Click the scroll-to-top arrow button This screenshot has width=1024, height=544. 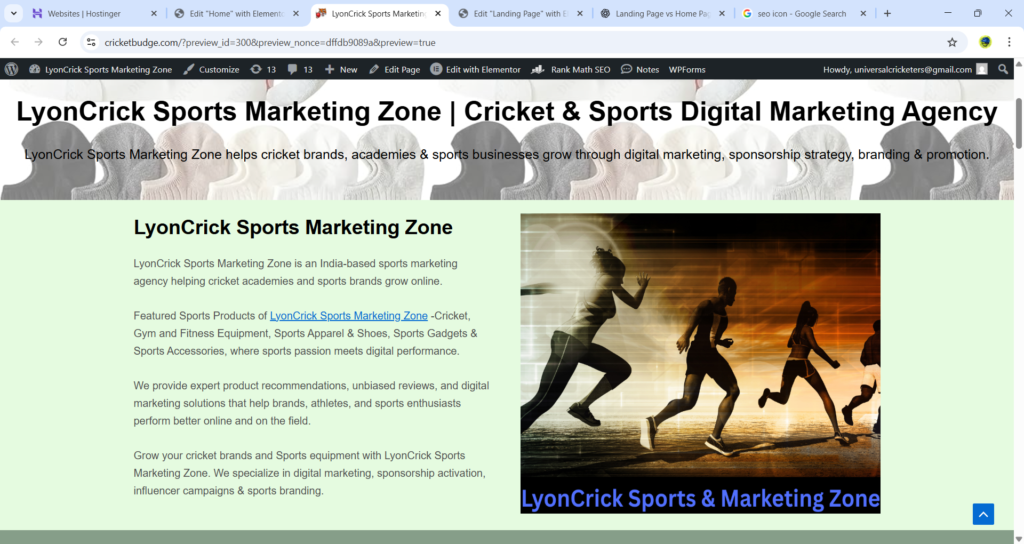coord(983,514)
